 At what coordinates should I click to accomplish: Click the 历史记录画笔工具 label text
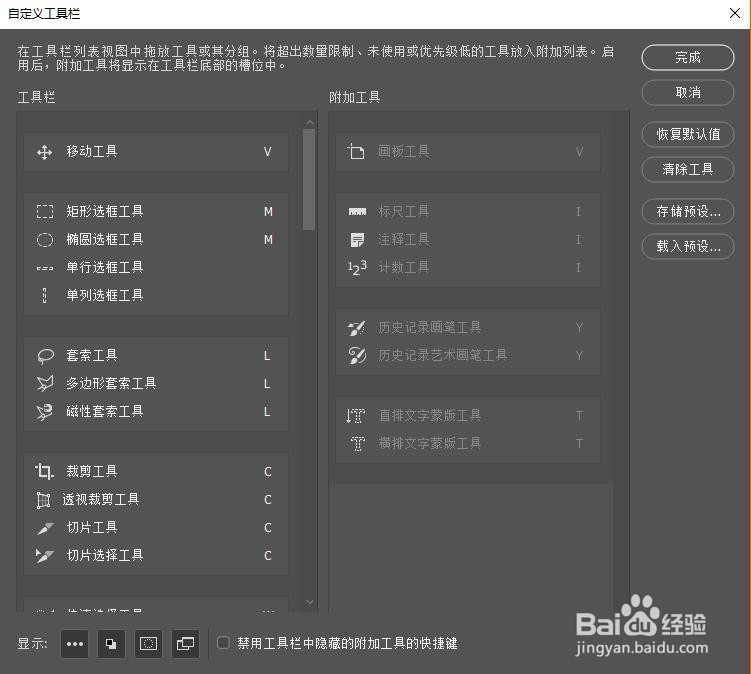point(430,328)
